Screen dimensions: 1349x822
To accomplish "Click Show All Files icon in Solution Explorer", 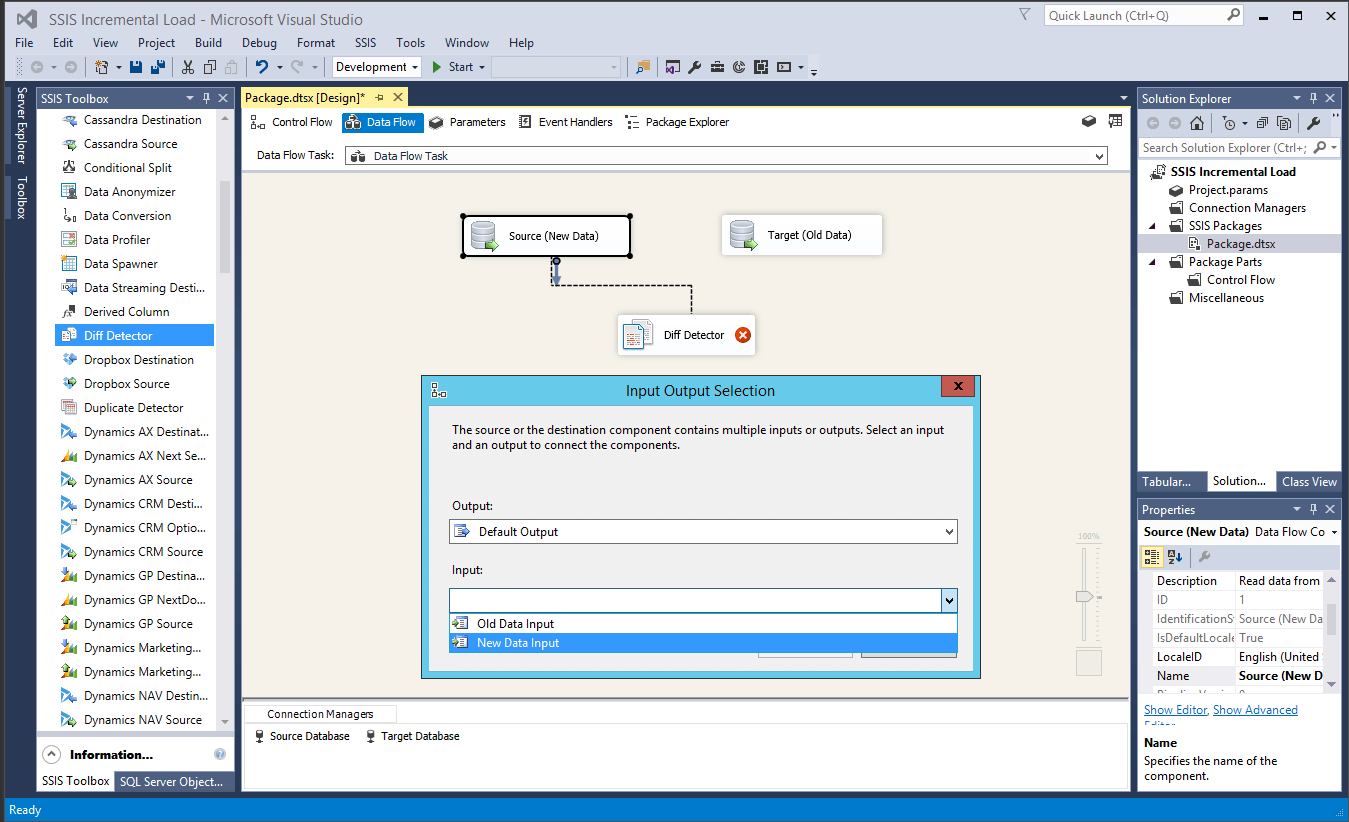I will [1284, 123].
